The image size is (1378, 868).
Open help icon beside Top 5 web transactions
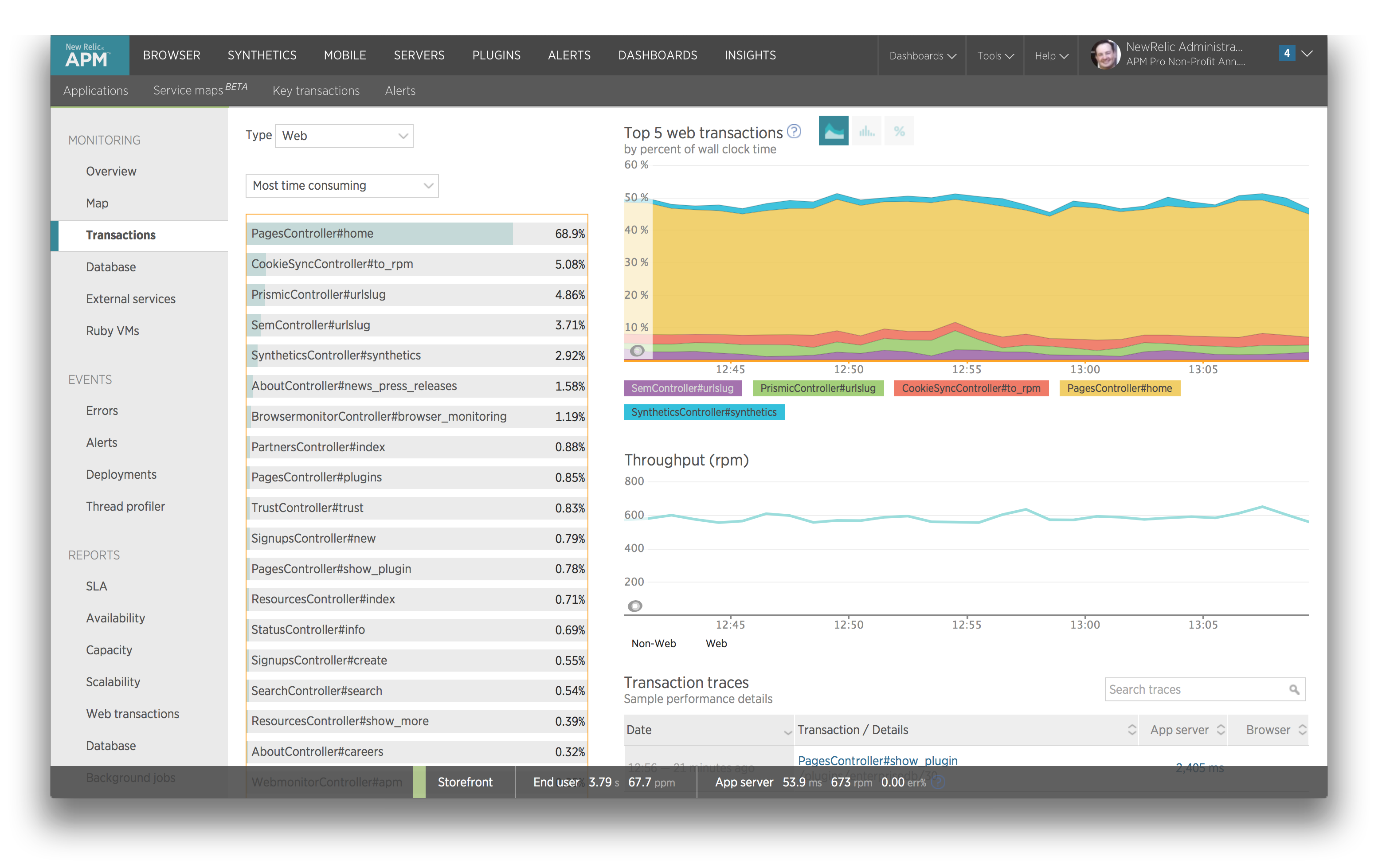click(x=794, y=132)
